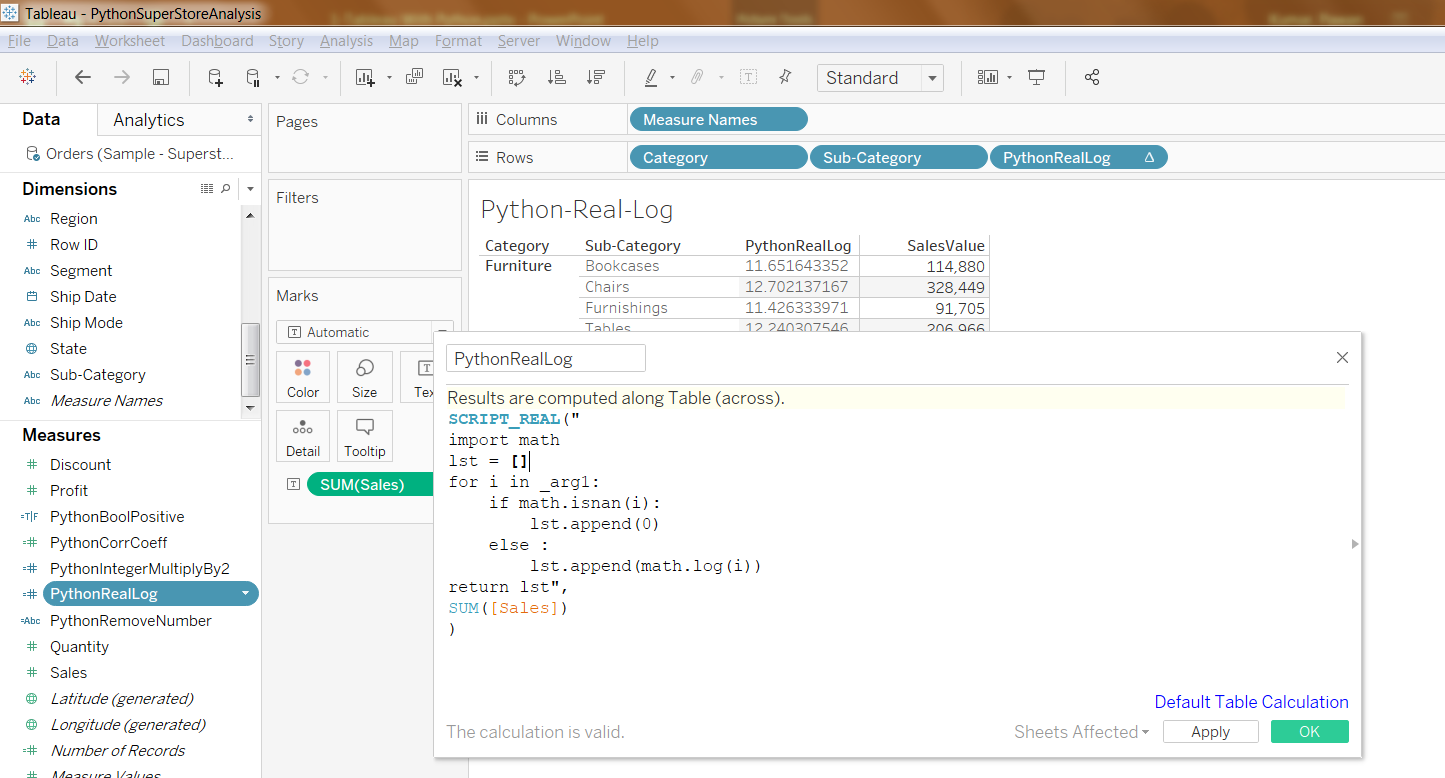
Task: Open the PythonRealLog measure dropdown arrow
Action: click(x=246, y=594)
